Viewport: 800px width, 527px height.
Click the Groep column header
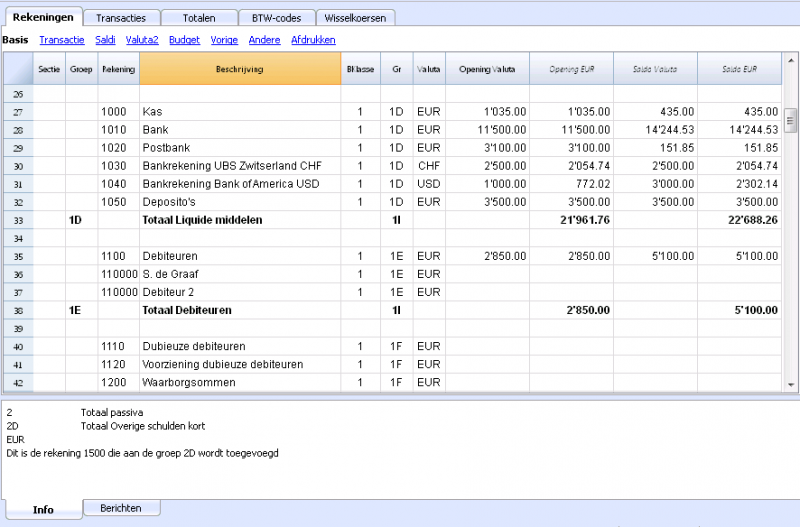coord(81,69)
